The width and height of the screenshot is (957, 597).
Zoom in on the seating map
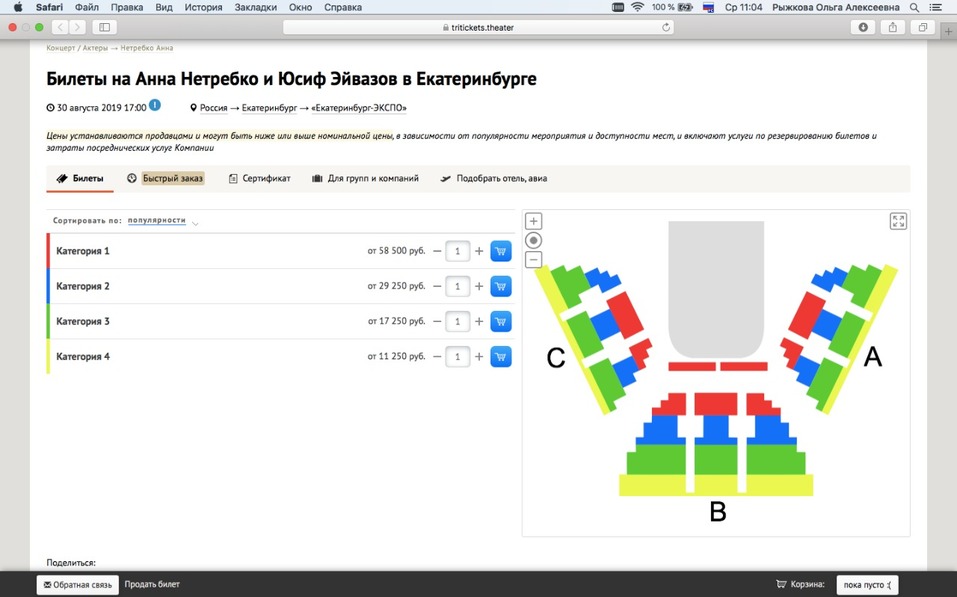tap(534, 221)
